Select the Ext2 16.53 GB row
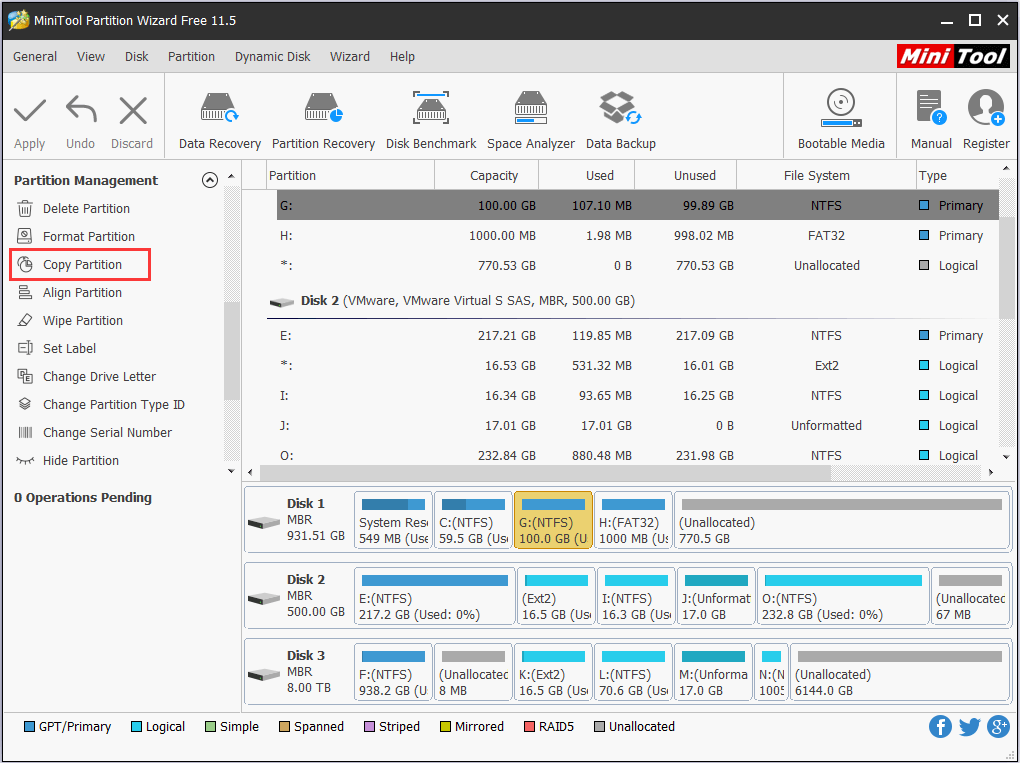This screenshot has width=1020, height=763. point(638,366)
